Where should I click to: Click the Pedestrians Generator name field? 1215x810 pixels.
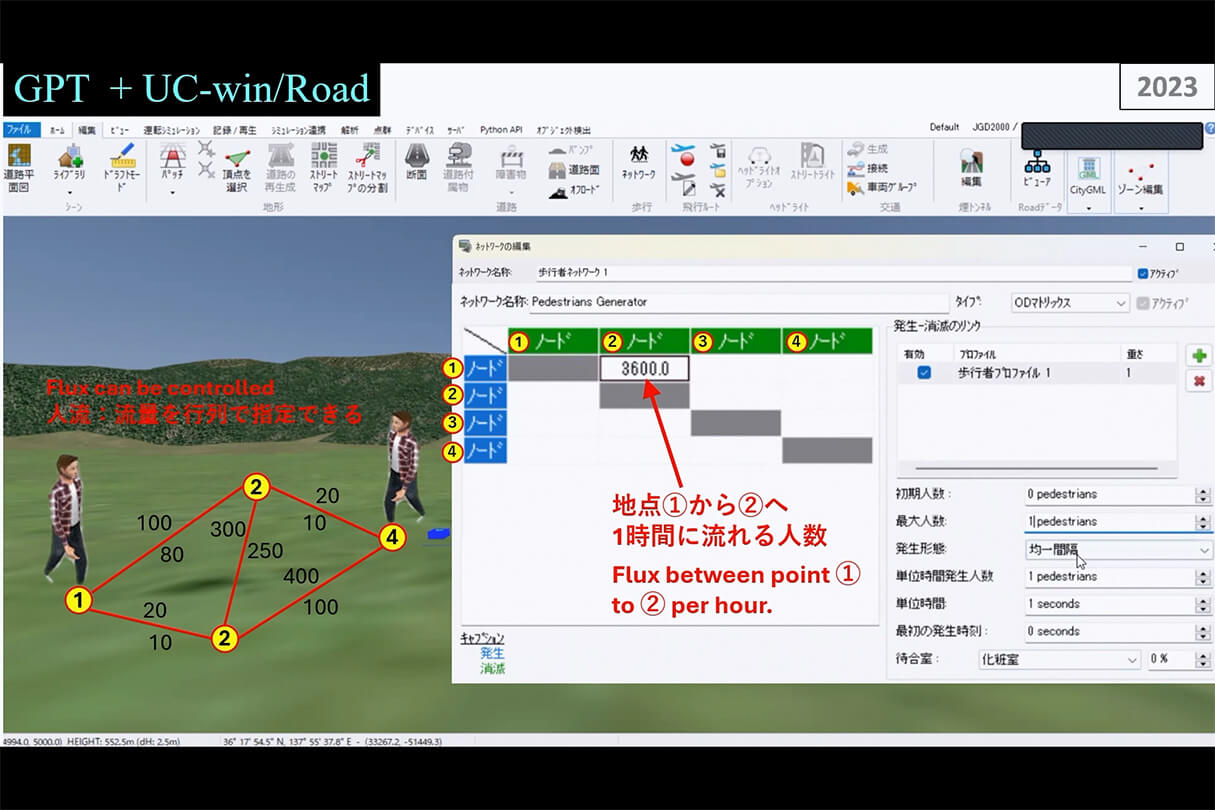(x=738, y=302)
